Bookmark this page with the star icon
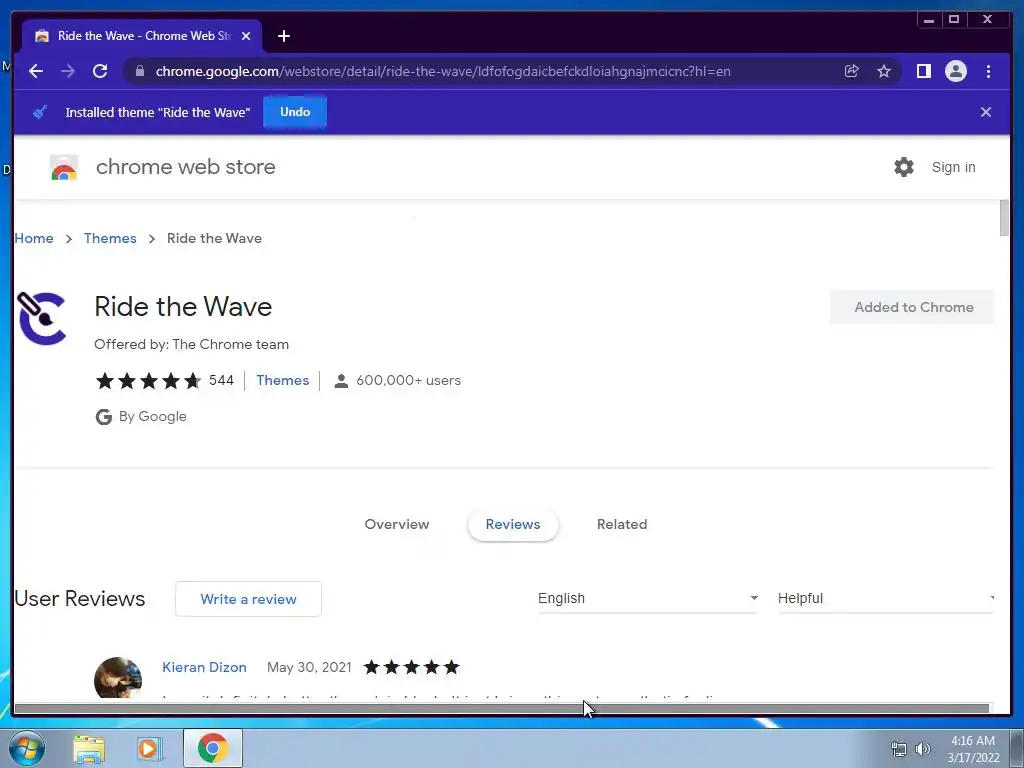This screenshot has width=1024, height=768. (x=884, y=71)
